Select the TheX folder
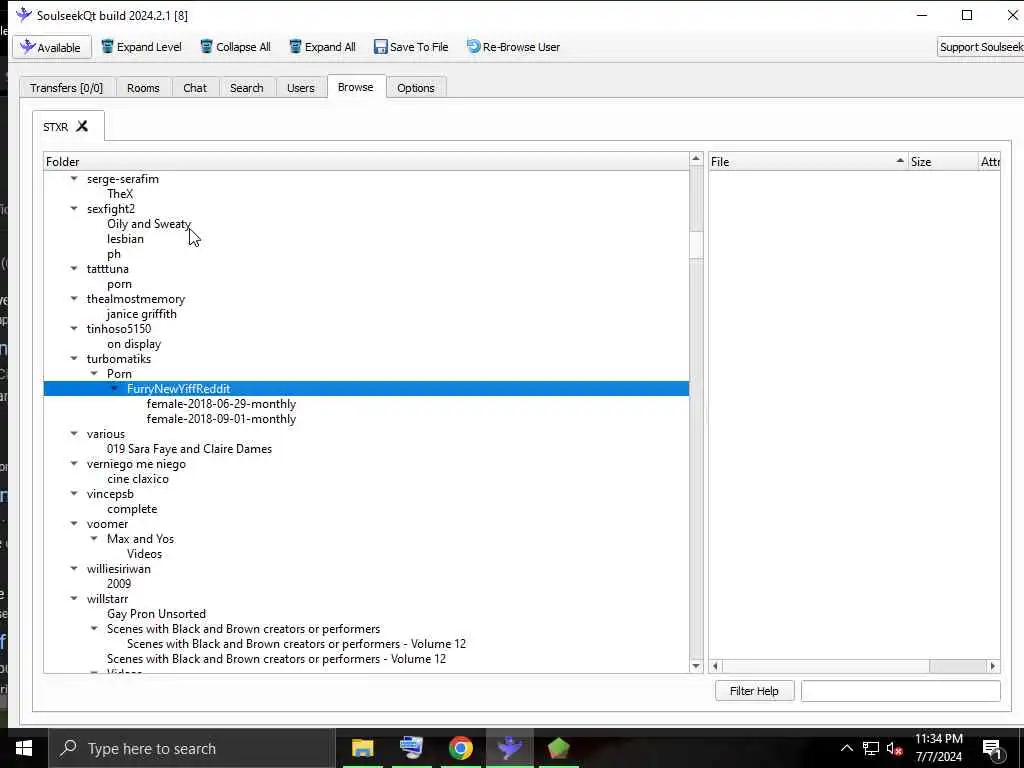Screen dimensions: 1024x768 (x=120, y=193)
